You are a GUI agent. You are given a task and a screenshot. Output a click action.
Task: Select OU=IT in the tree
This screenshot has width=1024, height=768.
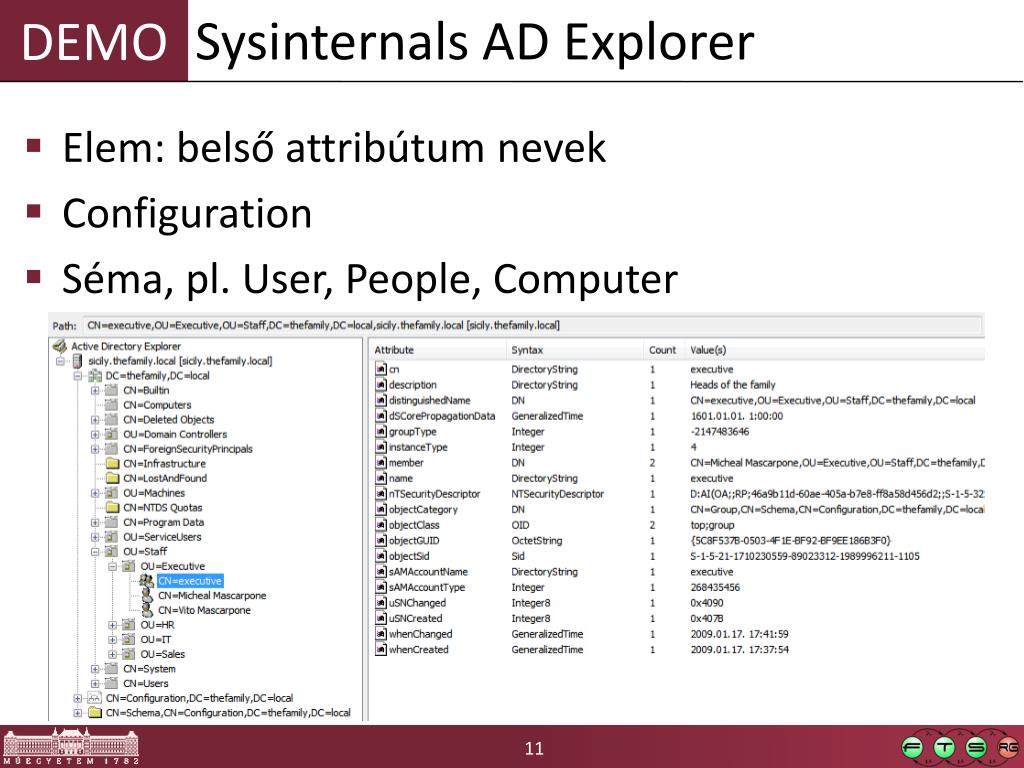155,639
